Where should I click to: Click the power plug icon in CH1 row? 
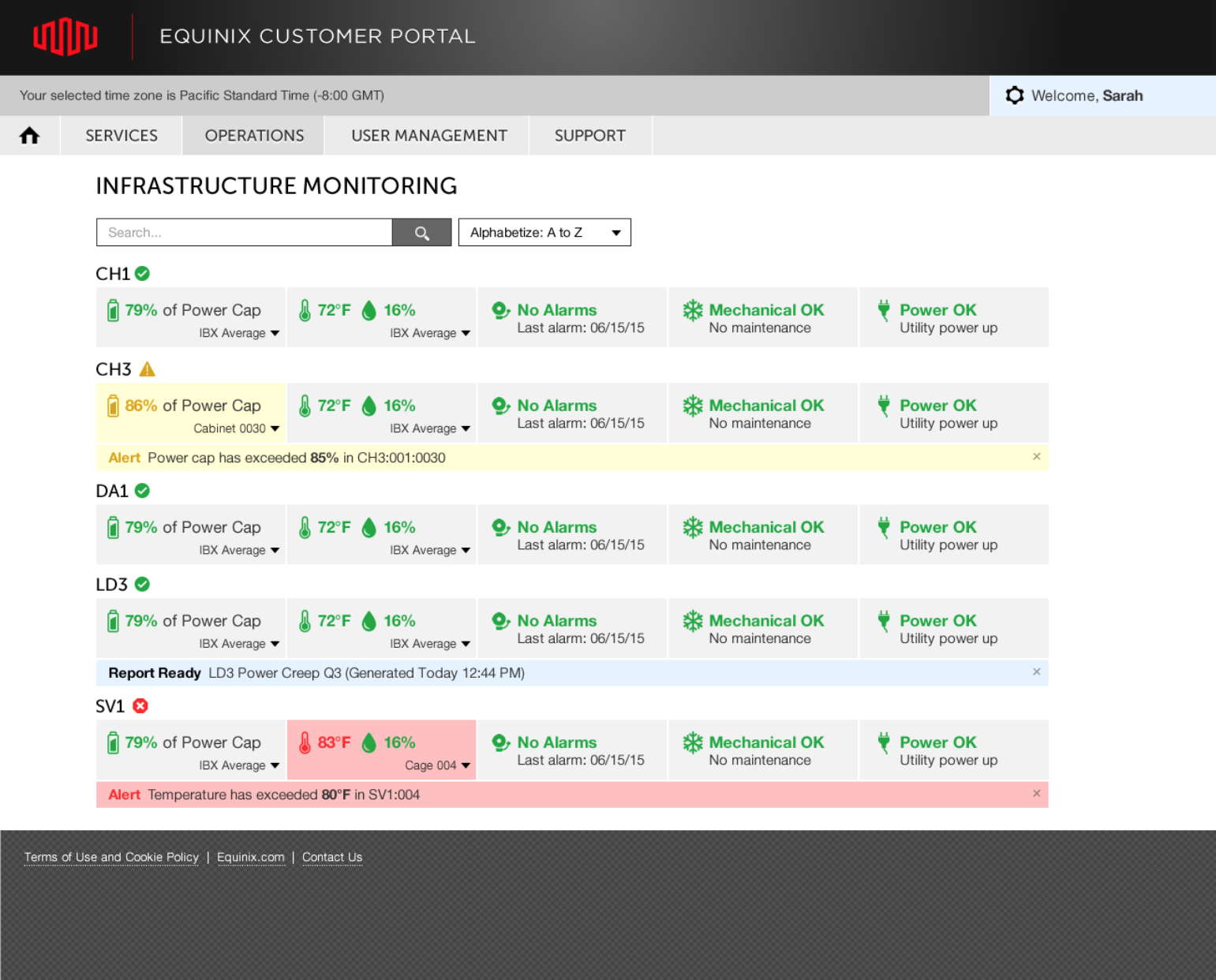pos(884,310)
